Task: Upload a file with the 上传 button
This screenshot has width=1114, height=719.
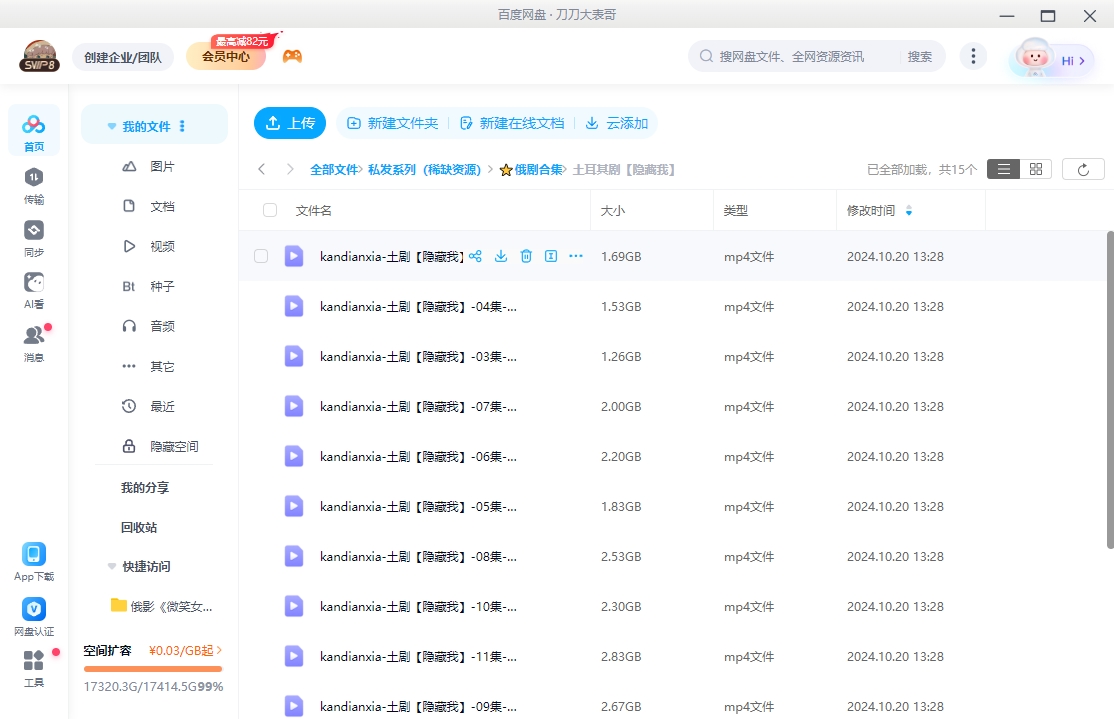Action: click(289, 123)
